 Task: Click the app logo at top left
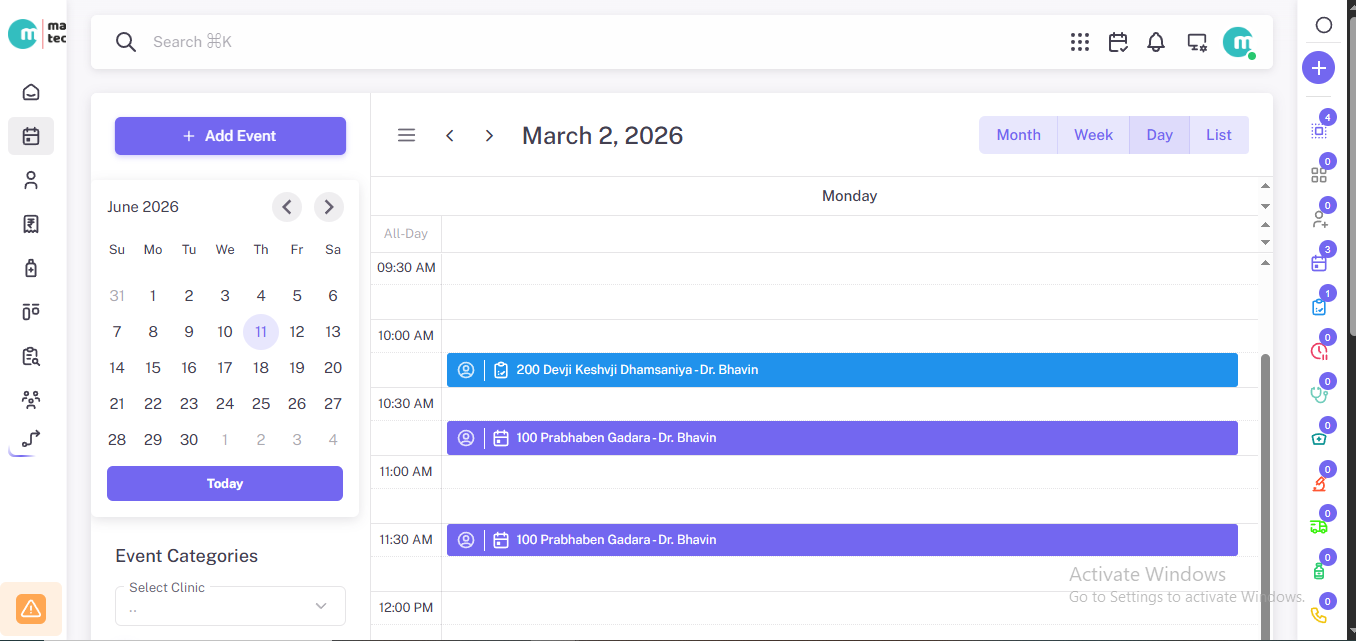pos(36,32)
